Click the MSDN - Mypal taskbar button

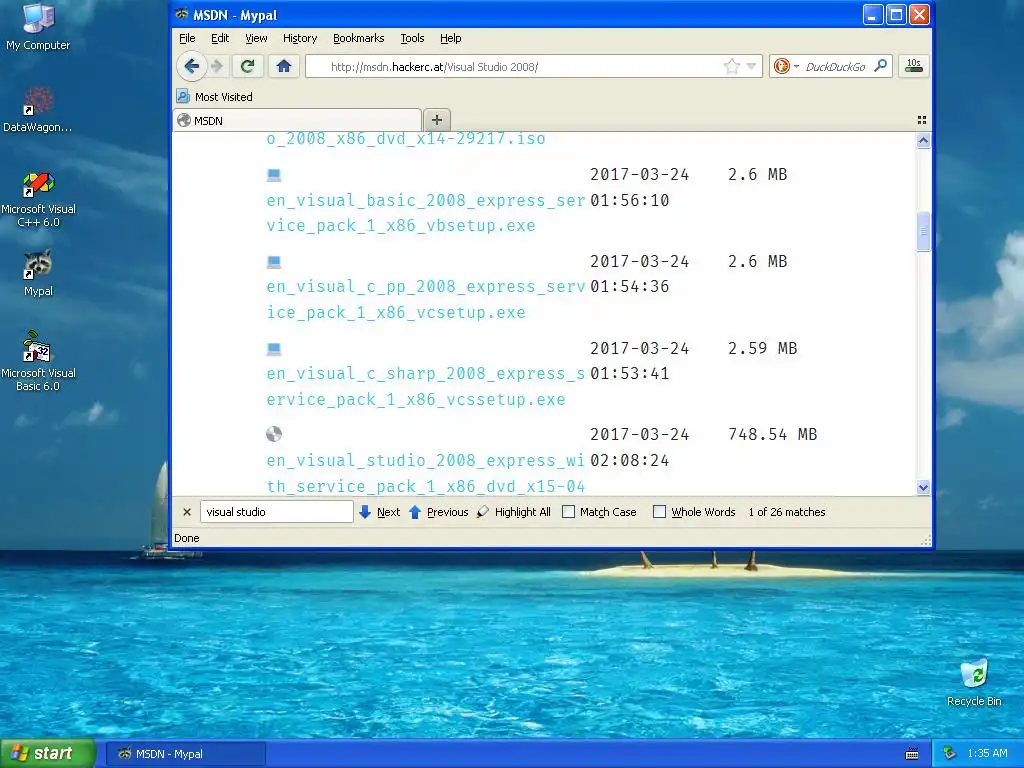pyautogui.click(x=185, y=754)
